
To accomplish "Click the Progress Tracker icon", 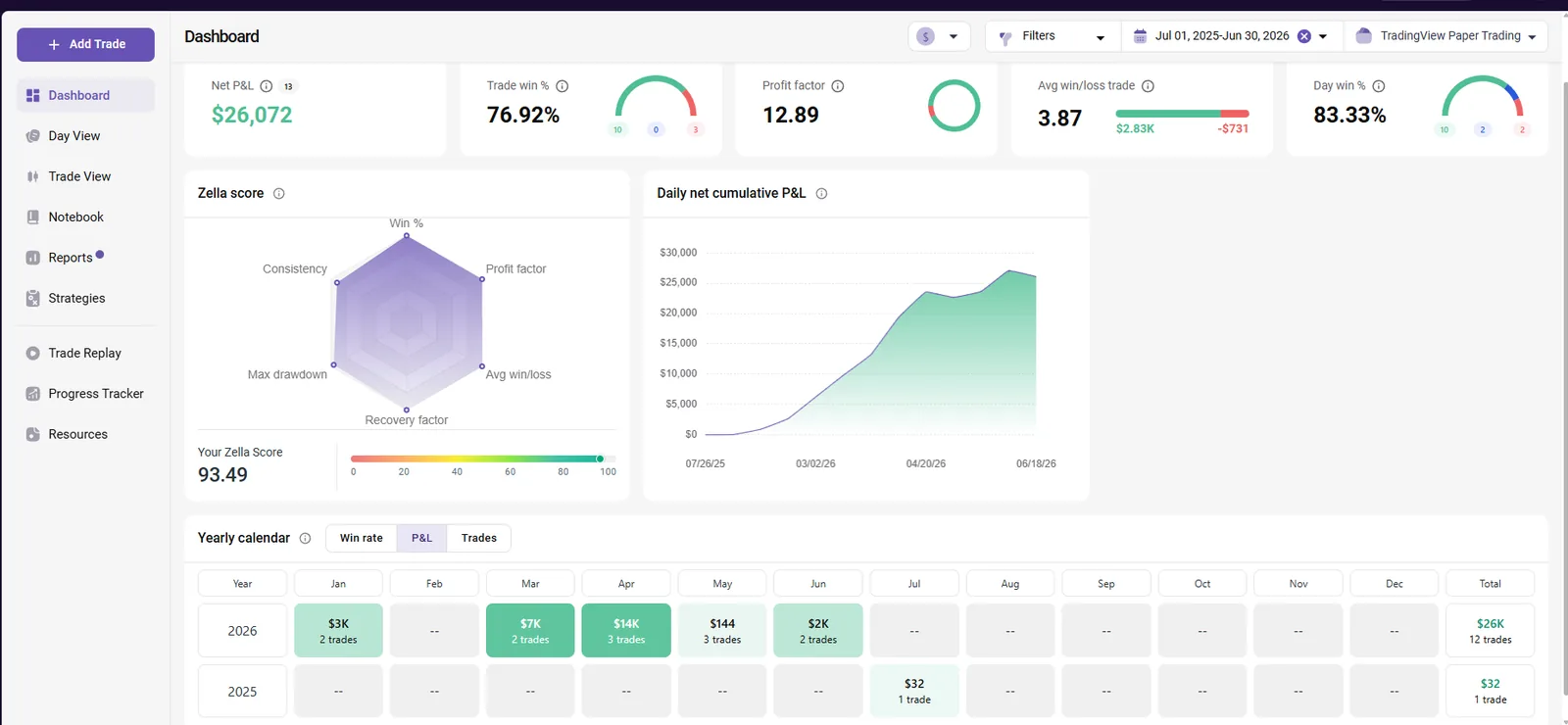I will [x=33, y=394].
